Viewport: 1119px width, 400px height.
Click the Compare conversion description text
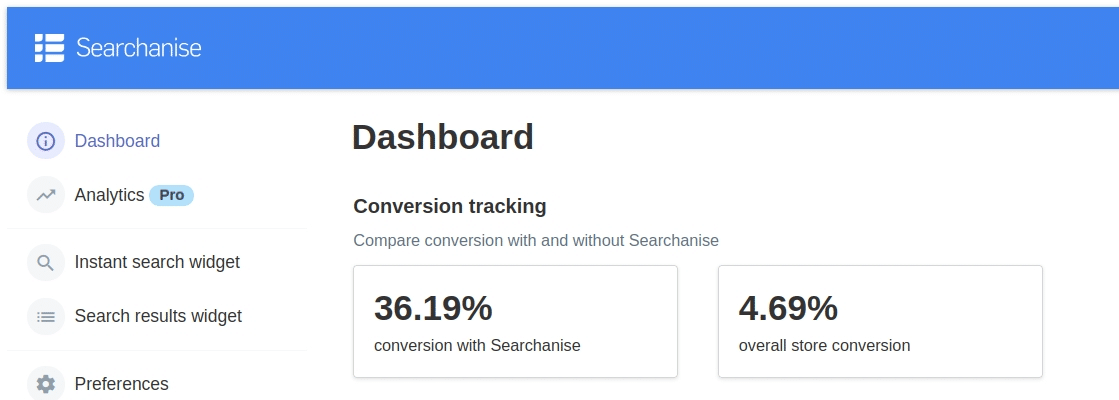tap(536, 240)
